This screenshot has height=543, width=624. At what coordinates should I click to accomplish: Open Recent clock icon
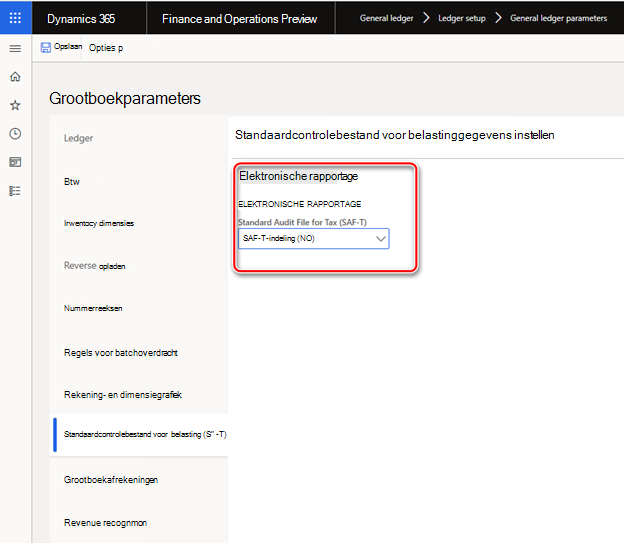coord(15,134)
